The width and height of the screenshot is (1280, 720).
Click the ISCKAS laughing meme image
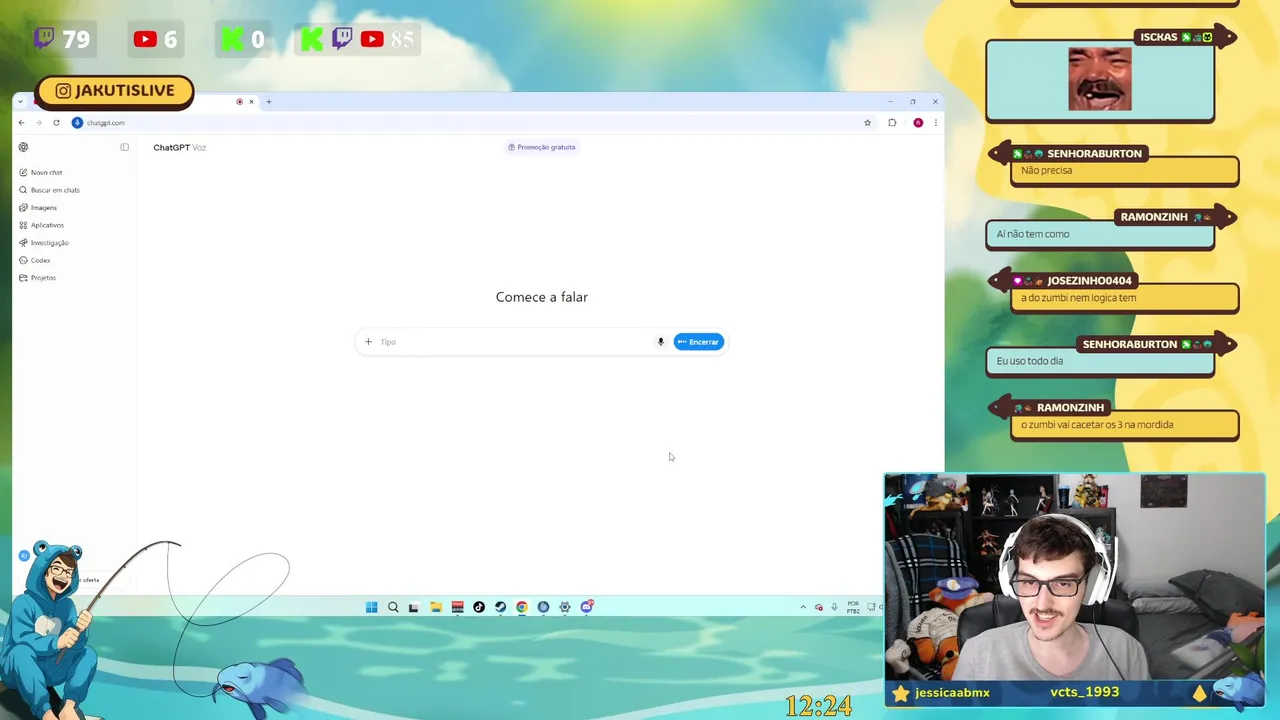[1100, 79]
